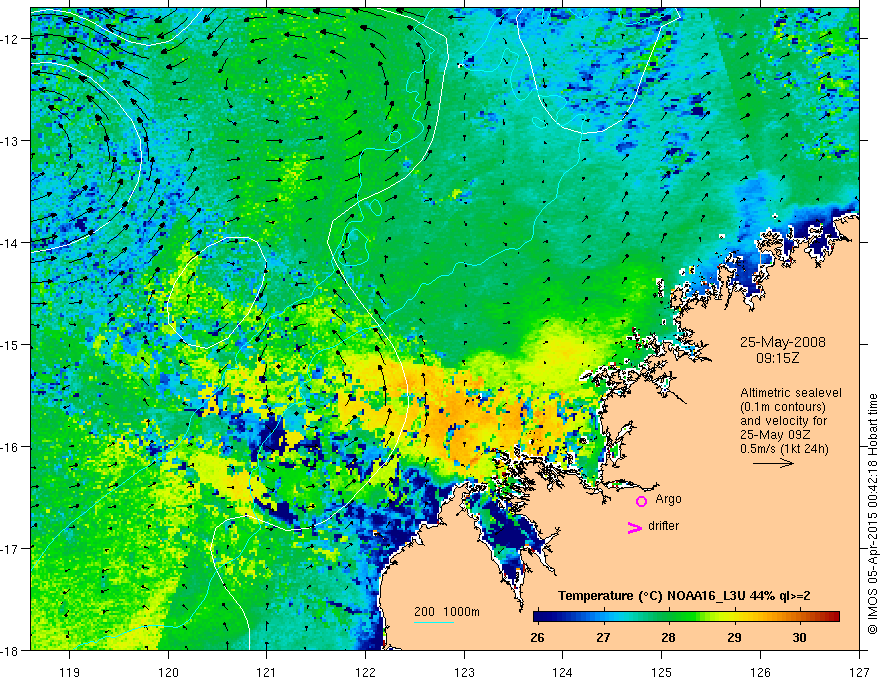This screenshot has height=680, width=880.
Task: Click the longitude axis label 119
Action: [70, 672]
